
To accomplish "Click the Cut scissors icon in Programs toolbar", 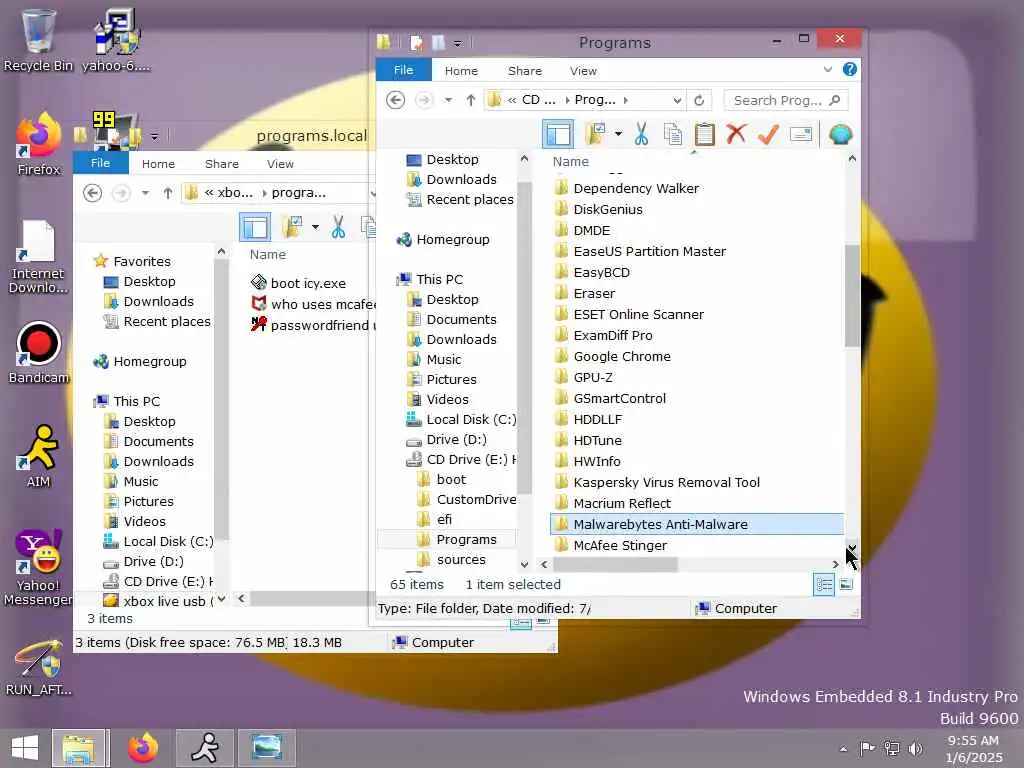I will point(641,135).
